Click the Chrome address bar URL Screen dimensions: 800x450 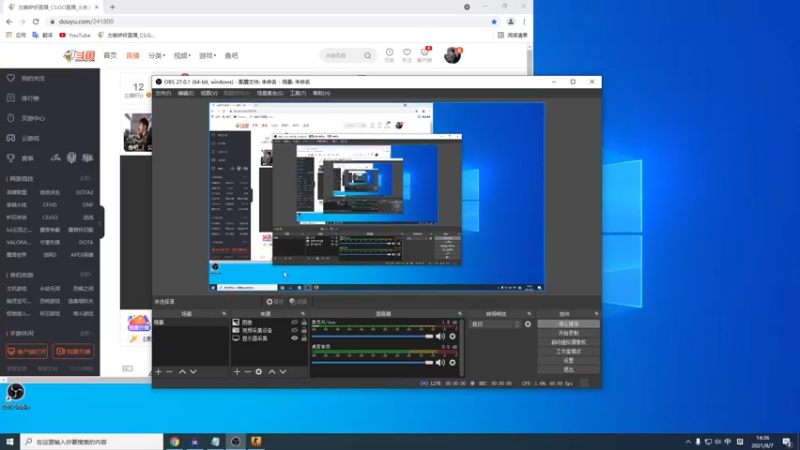[86, 21]
